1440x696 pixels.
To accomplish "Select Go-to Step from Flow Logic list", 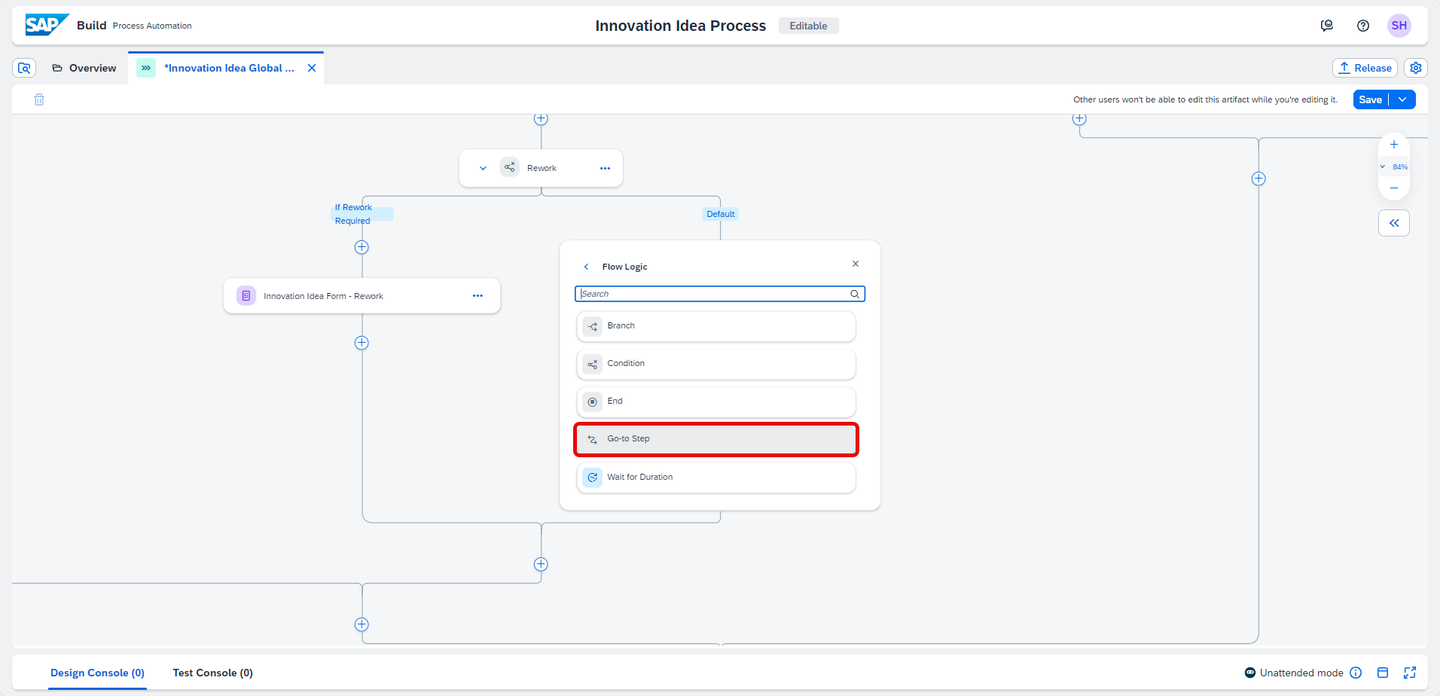I will tap(716, 439).
